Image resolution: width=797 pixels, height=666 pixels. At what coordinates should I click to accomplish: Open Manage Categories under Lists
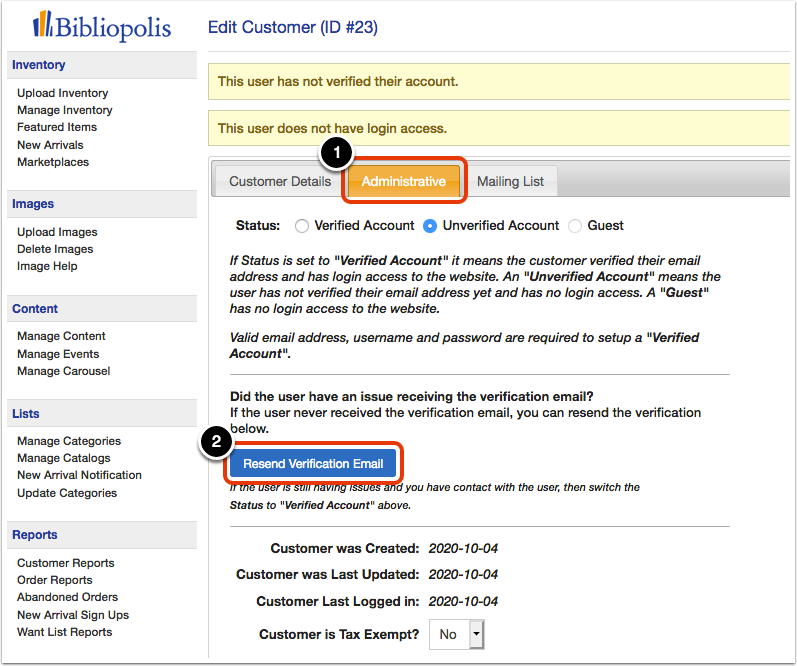point(69,441)
